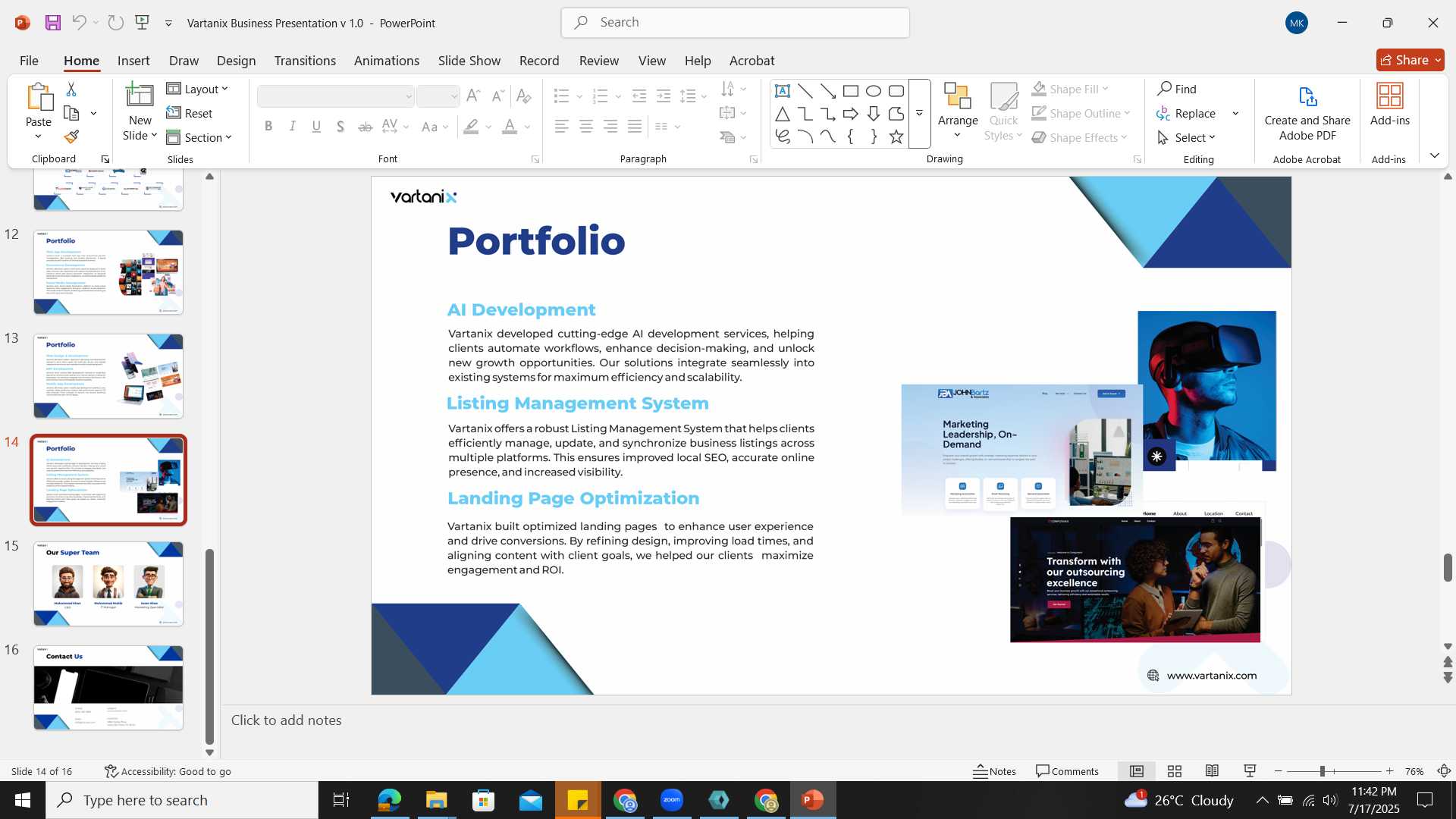Image resolution: width=1456 pixels, height=819 pixels.
Task: Toggle Bold formatting
Action: (x=268, y=127)
